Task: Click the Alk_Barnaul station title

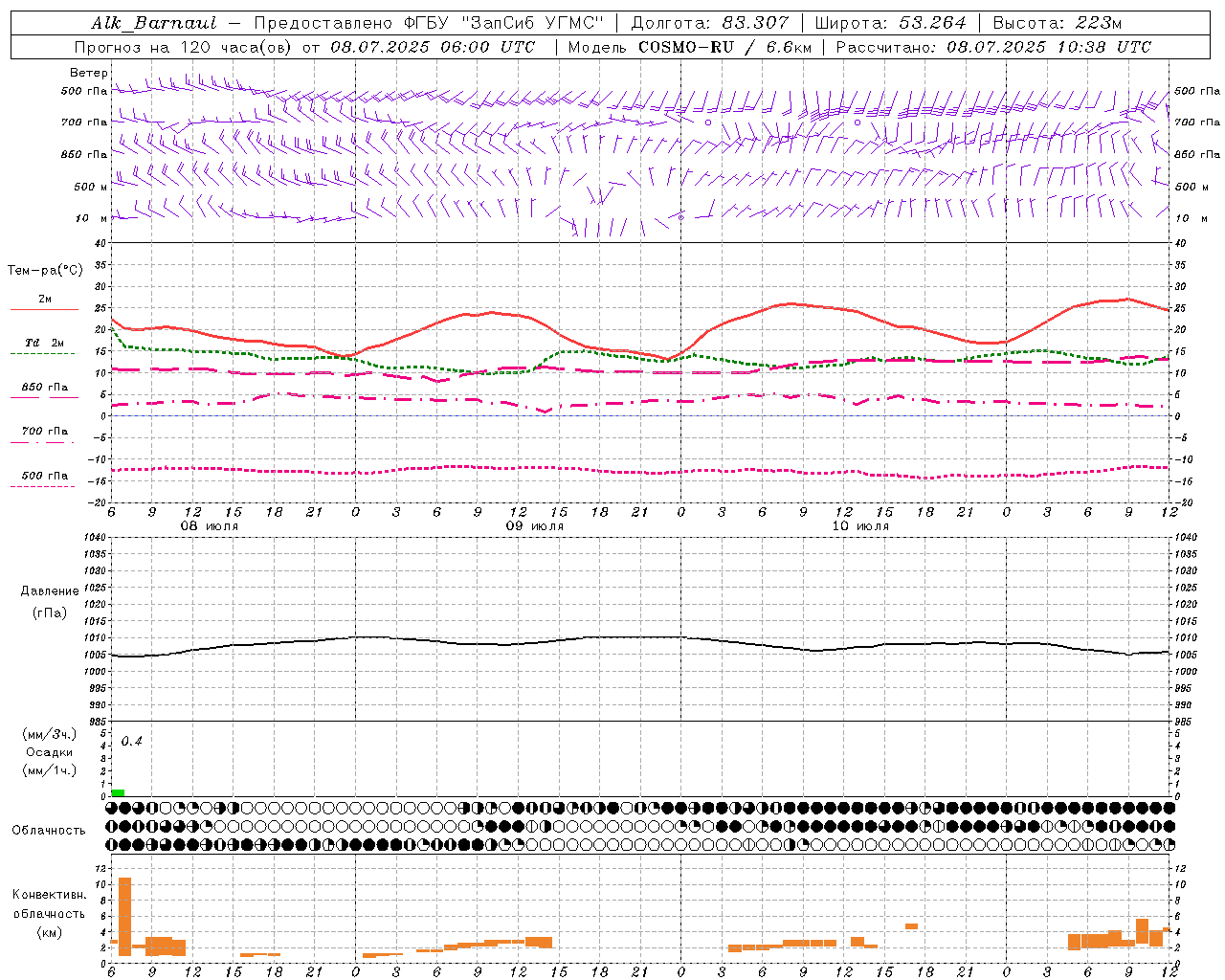Action: pos(154,23)
